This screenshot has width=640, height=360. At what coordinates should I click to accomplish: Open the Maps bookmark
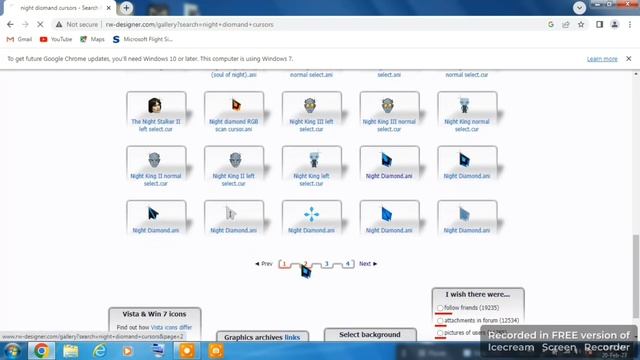(x=92, y=39)
